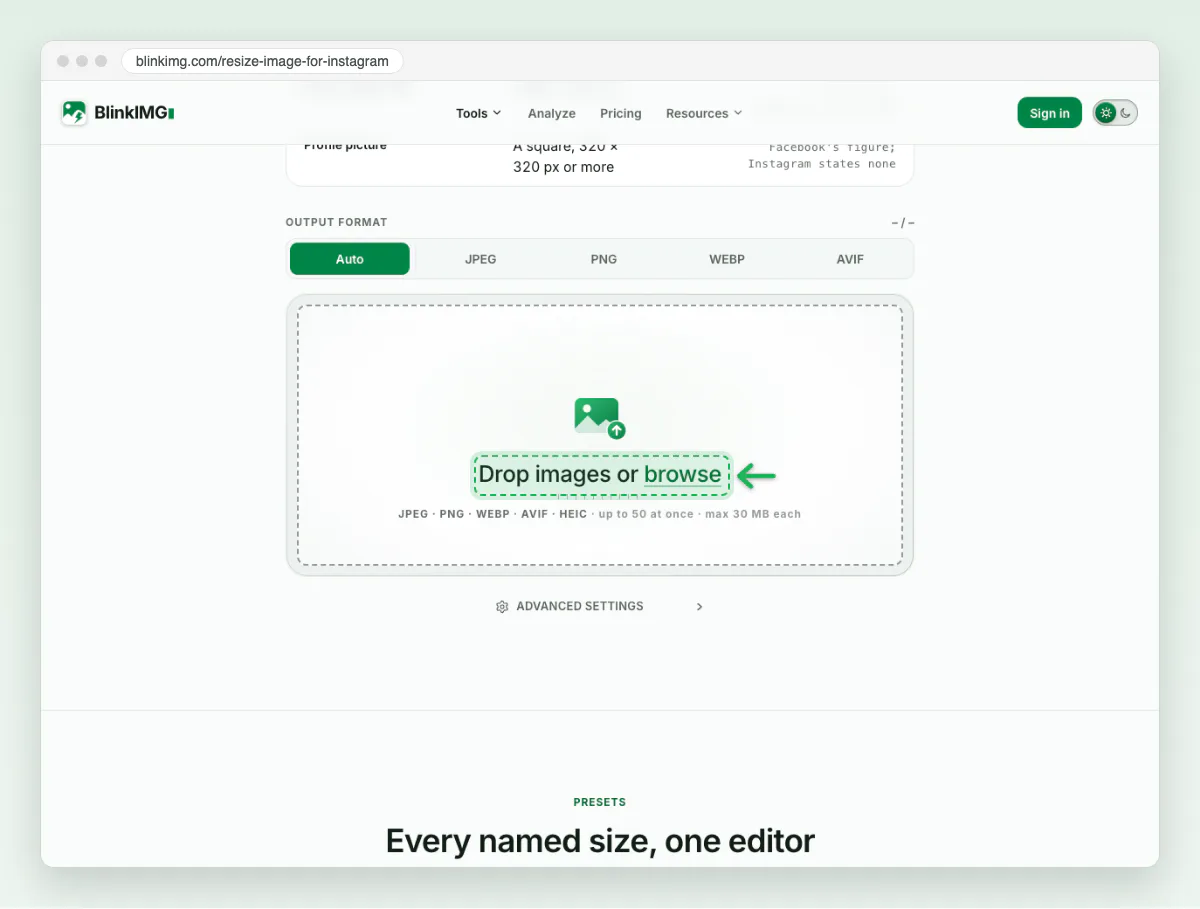
Task: Click the "– / –" counter next to Output Format
Action: pyautogui.click(x=903, y=223)
